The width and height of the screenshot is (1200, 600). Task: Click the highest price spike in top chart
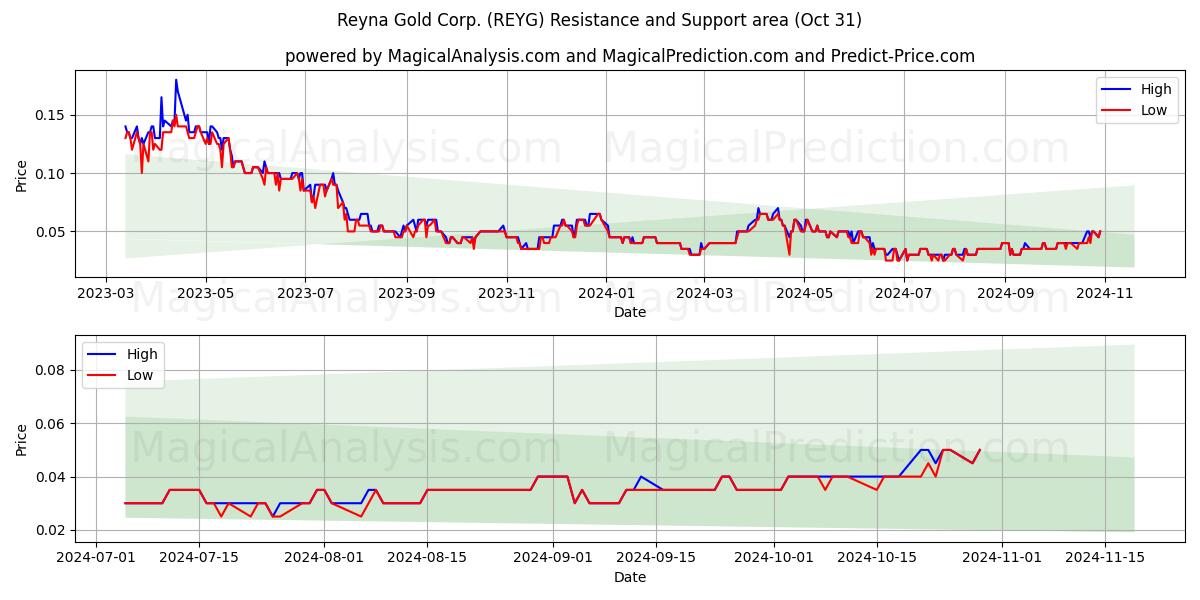[176, 80]
